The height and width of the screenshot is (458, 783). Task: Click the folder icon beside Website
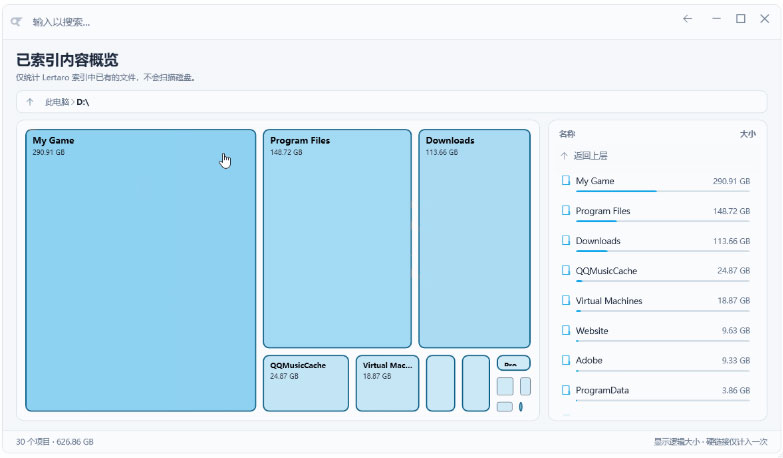click(565, 330)
